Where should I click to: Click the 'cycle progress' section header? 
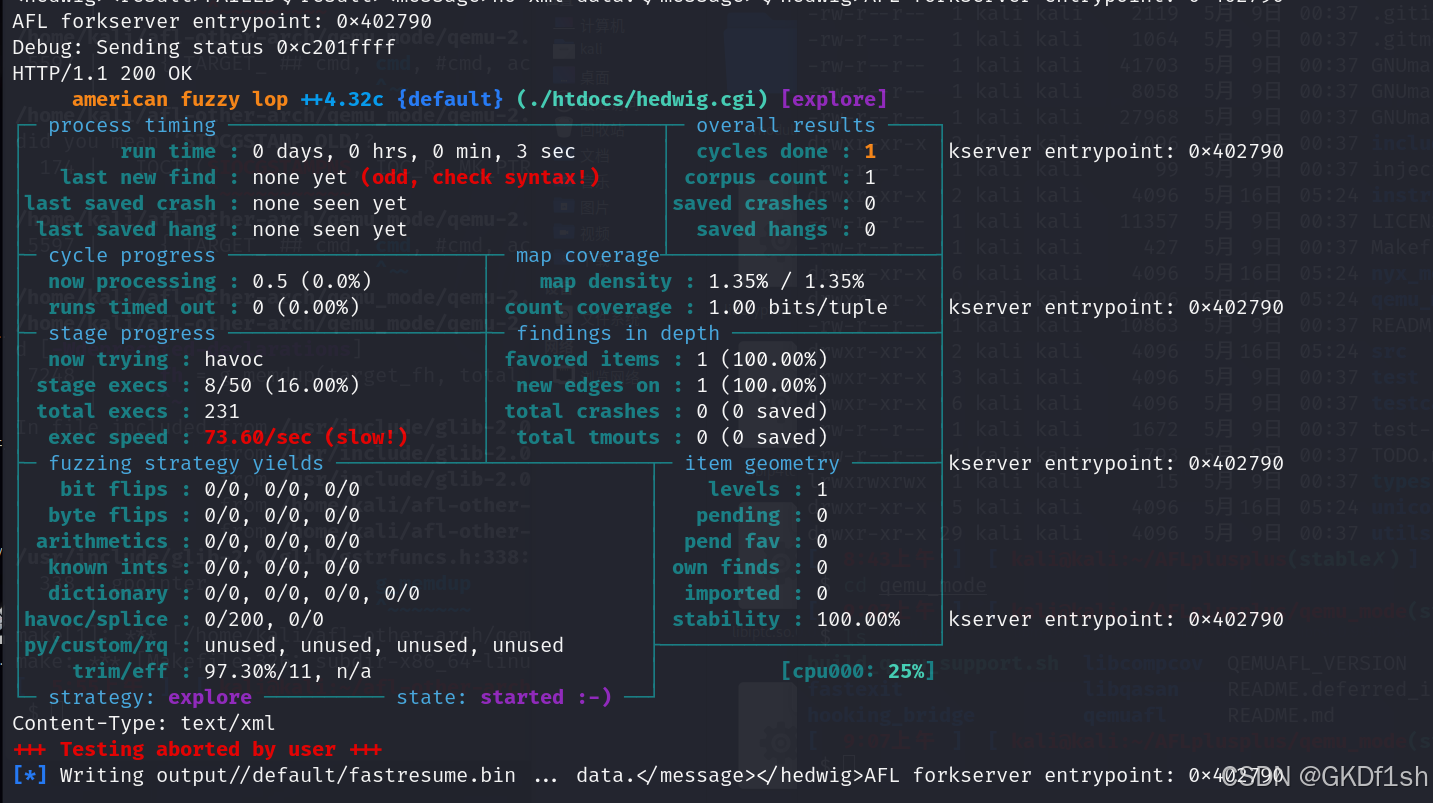tap(132, 255)
